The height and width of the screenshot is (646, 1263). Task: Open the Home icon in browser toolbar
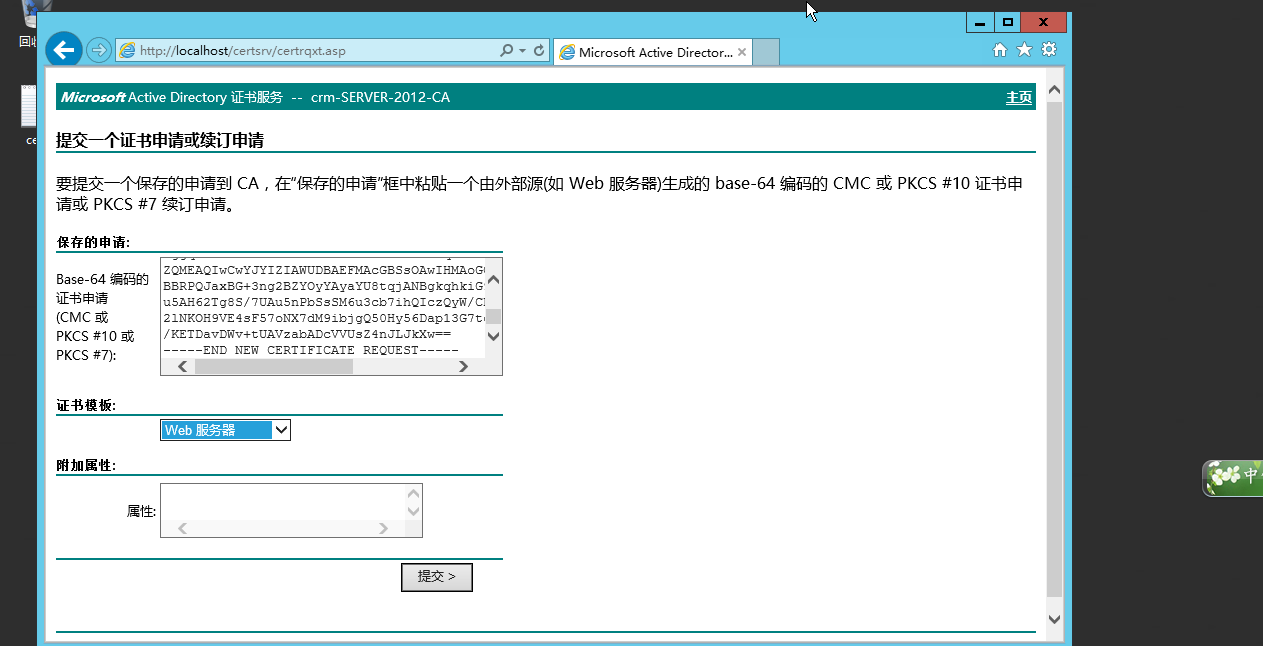coord(1000,50)
